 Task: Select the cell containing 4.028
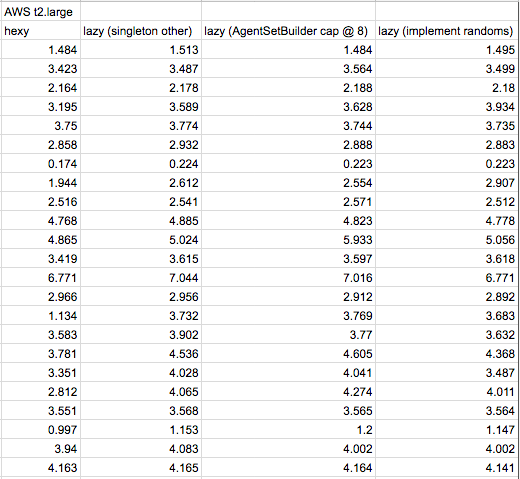141,373
